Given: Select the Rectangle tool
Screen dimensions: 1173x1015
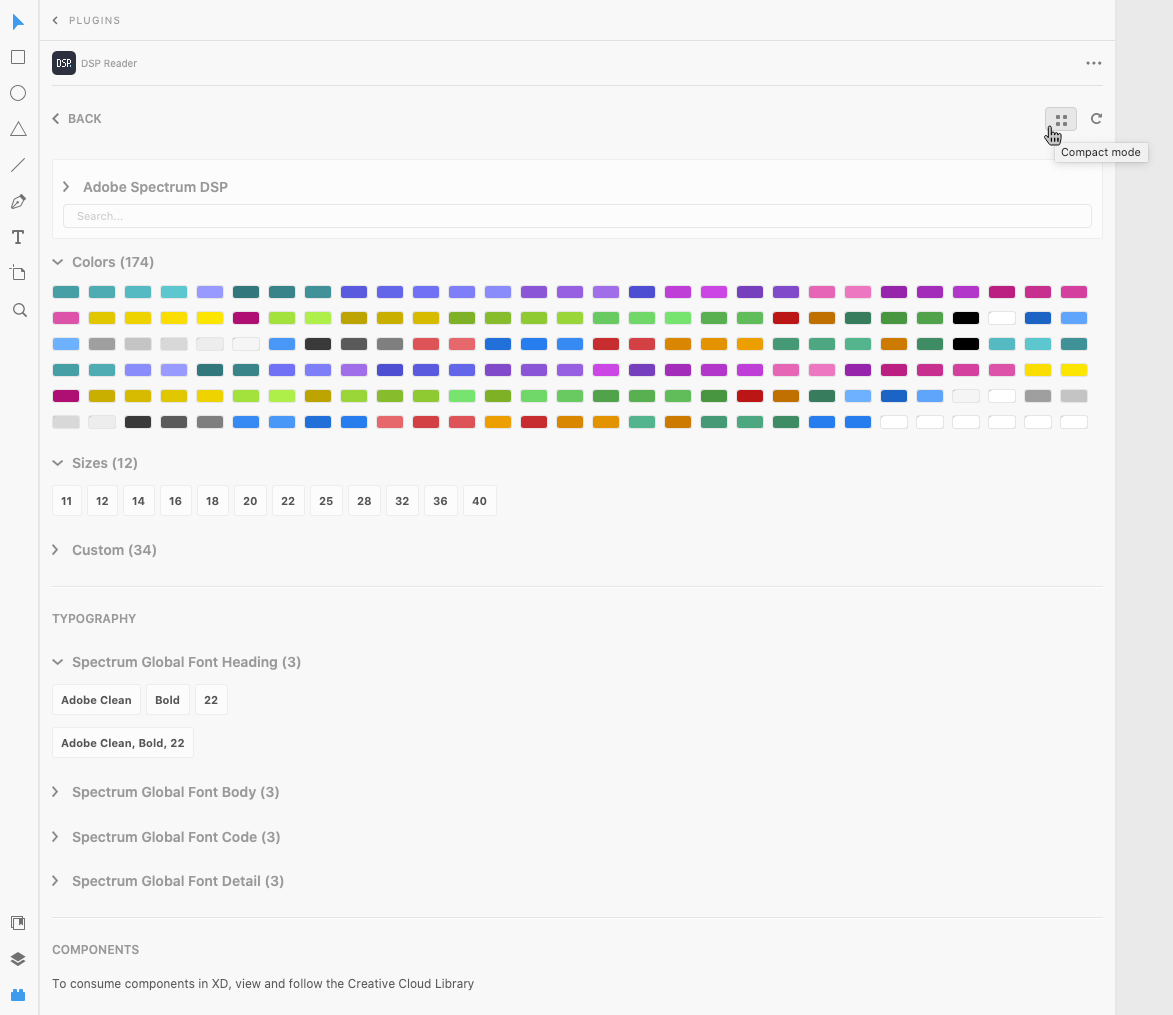Looking at the screenshot, I should click(x=18, y=57).
